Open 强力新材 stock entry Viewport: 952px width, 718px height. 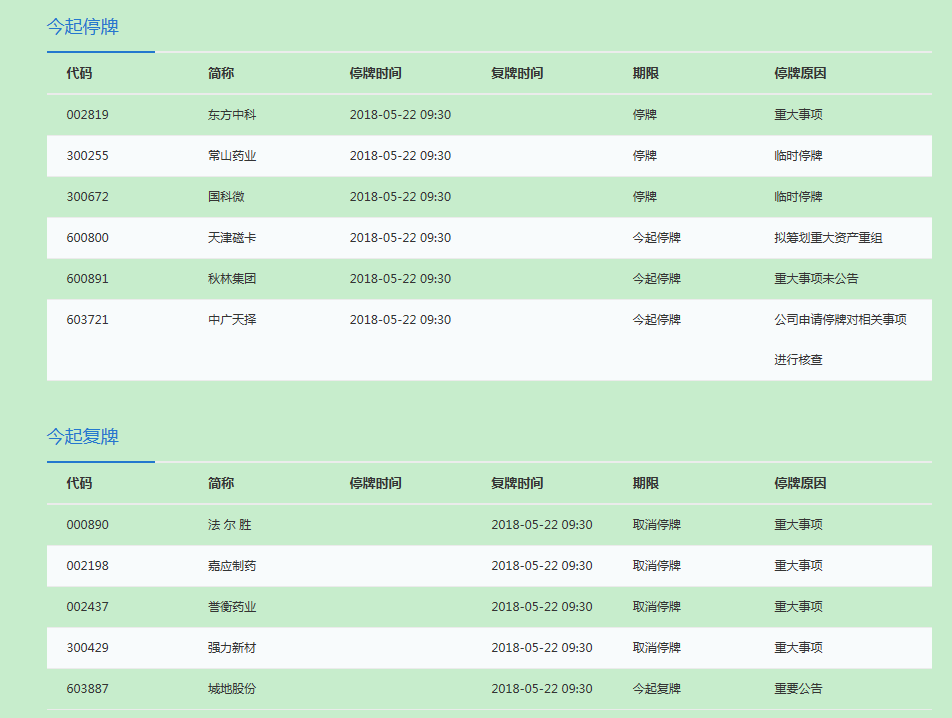[232, 648]
